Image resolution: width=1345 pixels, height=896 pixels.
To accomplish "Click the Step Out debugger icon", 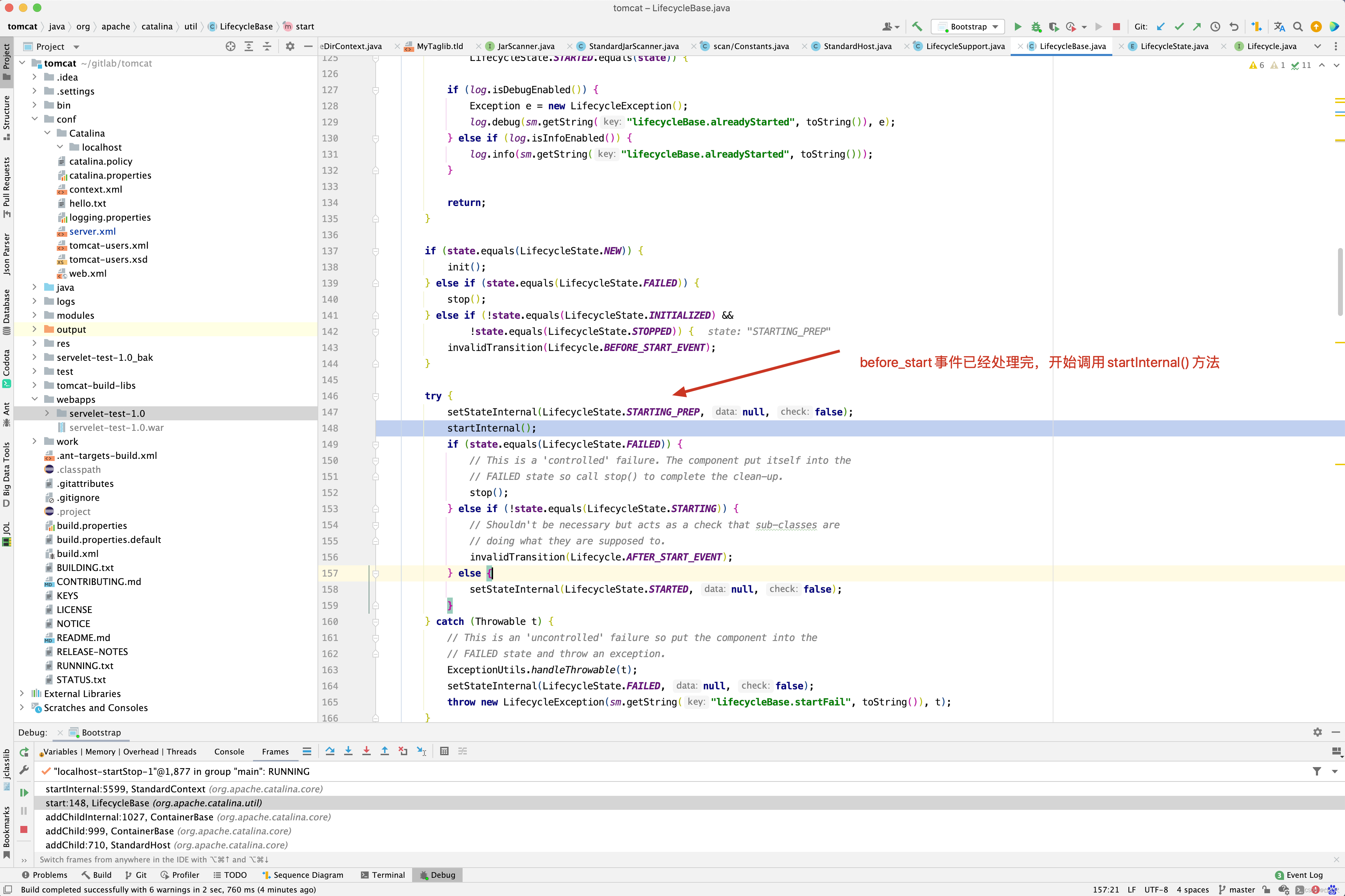I will [385, 751].
